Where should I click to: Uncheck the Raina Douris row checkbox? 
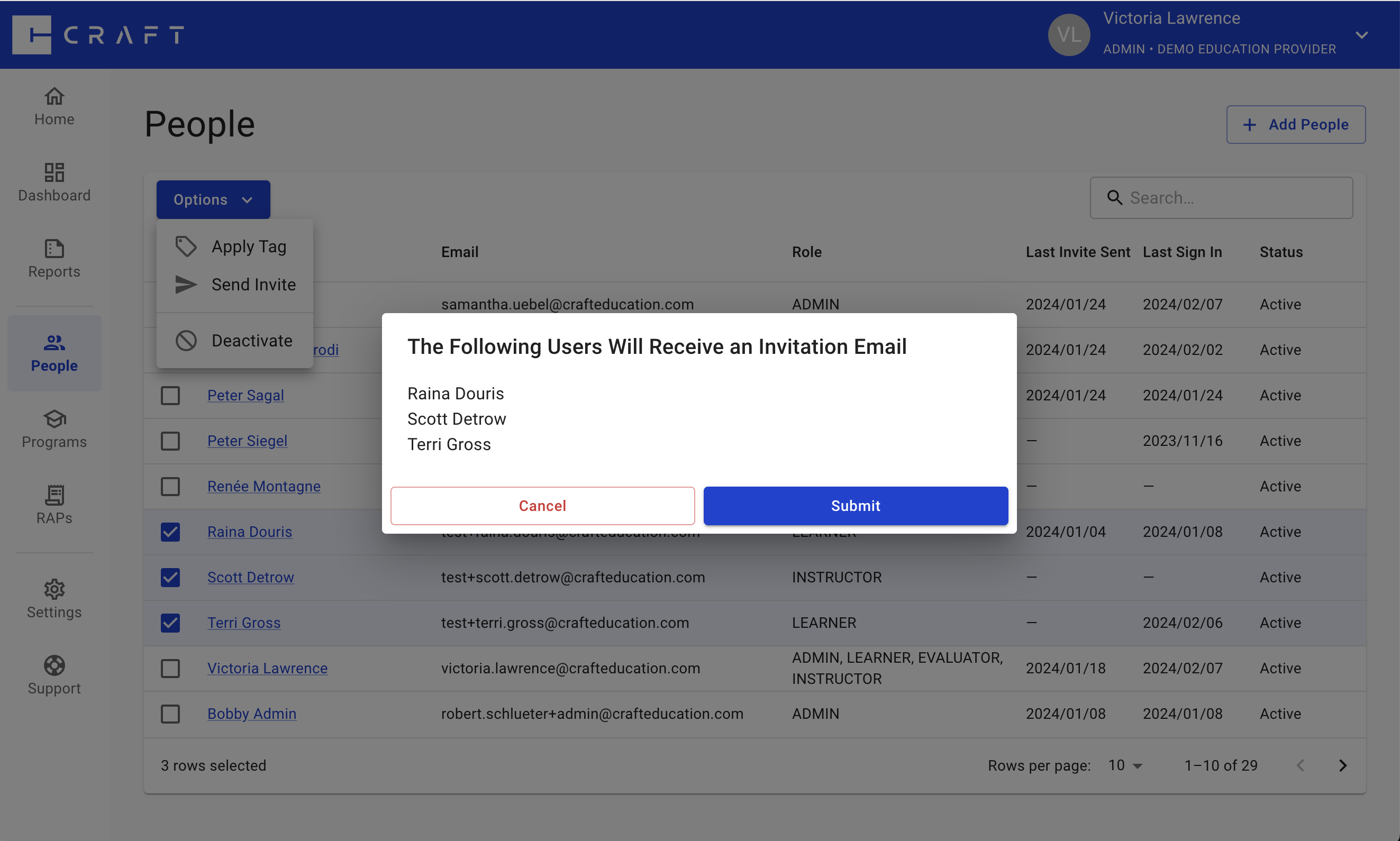click(170, 532)
